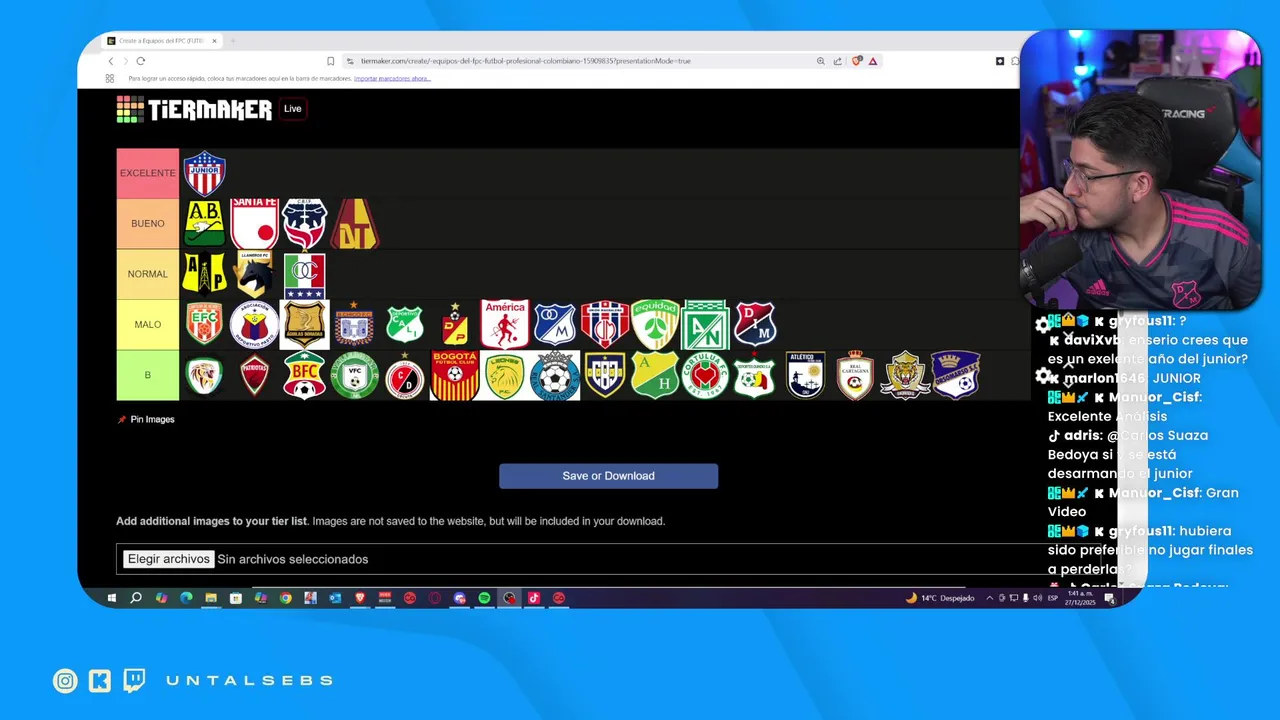This screenshot has height=720, width=1280.
Task: Select the Leones FC crest
Action: [x=504, y=375]
